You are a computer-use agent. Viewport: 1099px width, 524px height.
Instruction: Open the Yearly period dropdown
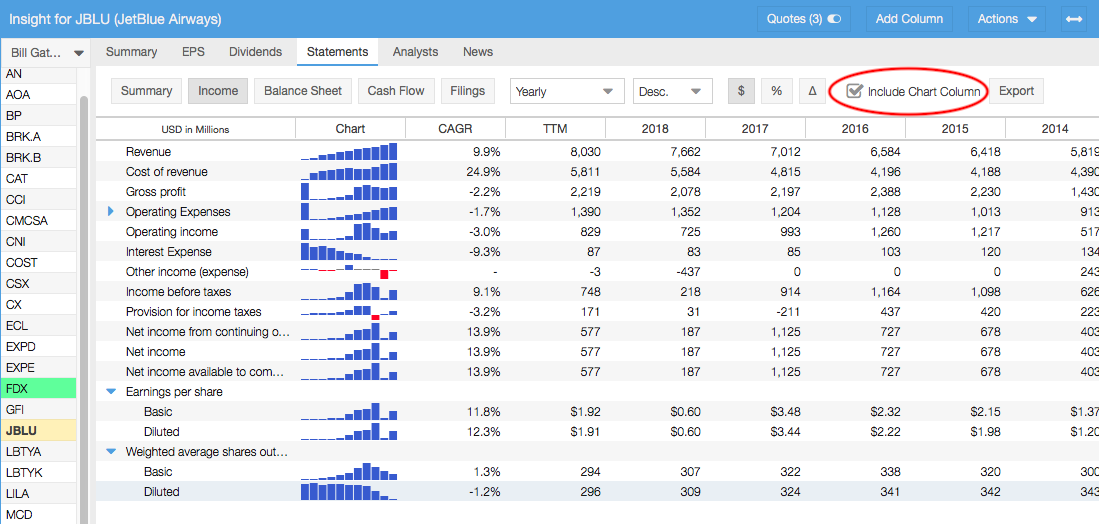(x=567, y=91)
